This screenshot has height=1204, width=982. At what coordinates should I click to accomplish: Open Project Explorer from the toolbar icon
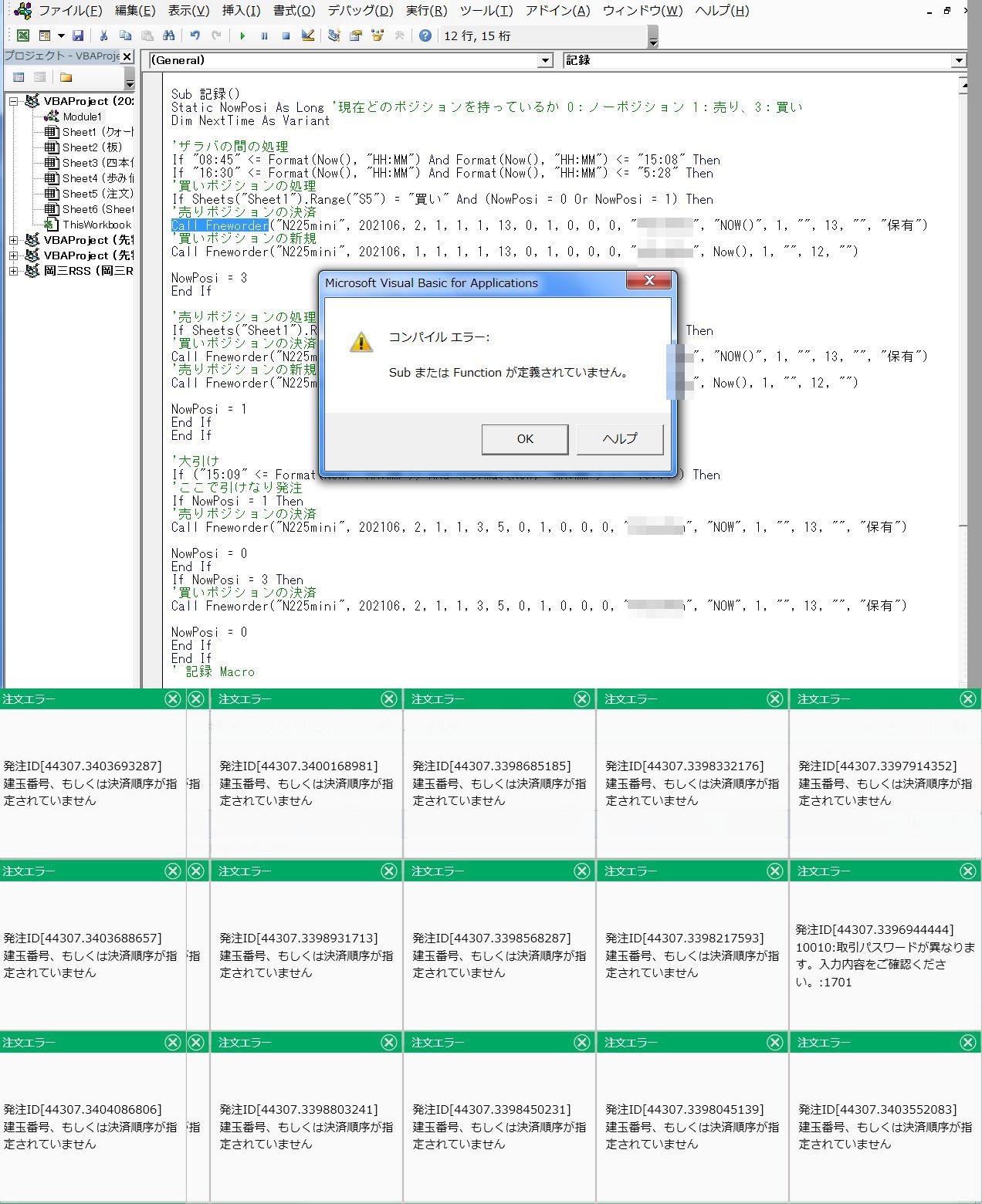[x=334, y=36]
